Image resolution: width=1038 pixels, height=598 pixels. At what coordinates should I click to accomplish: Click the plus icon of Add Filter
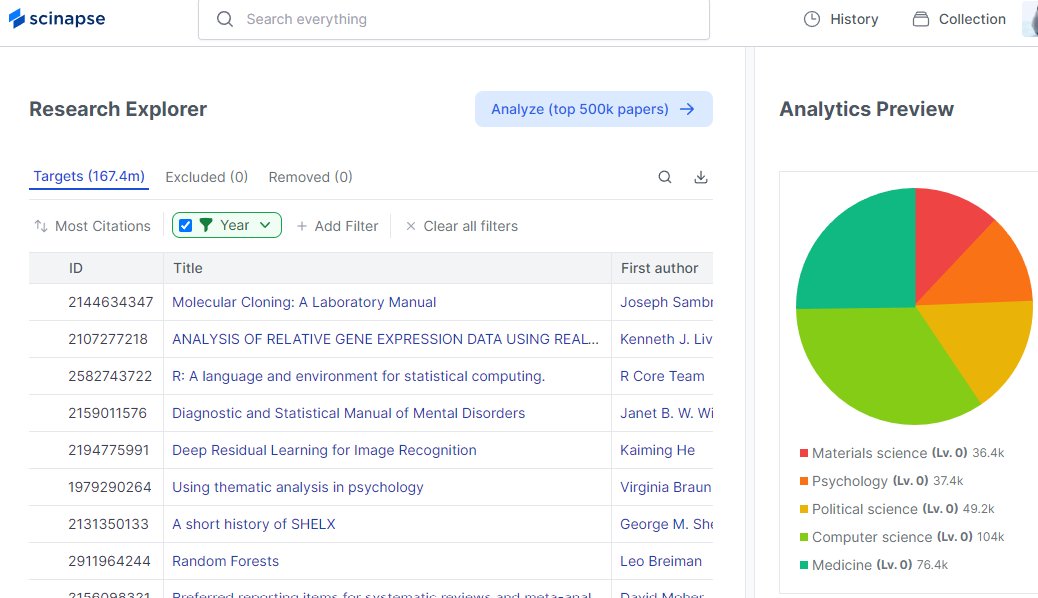coord(302,226)
